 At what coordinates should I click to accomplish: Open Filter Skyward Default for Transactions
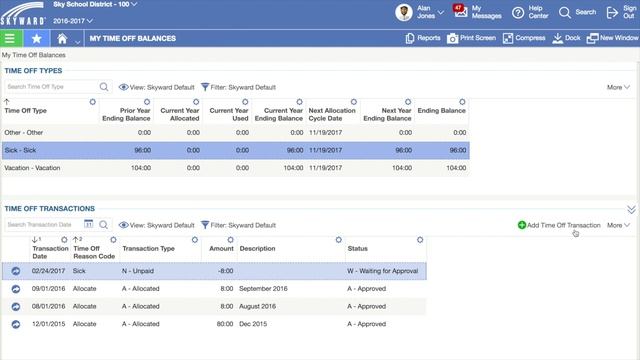(x=239, y=225)
